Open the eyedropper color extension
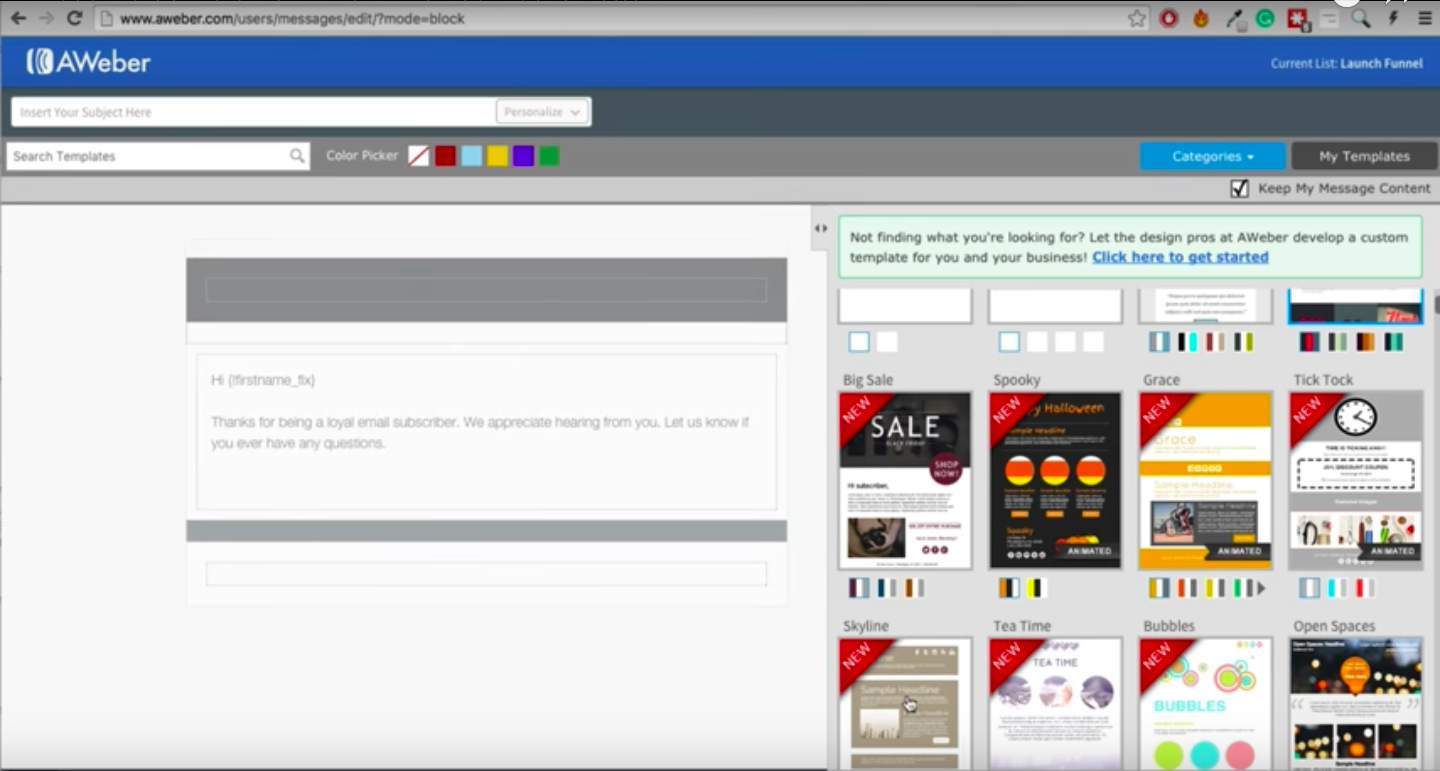Image resolution: width=1440 pixels, height=771 pixels. click(1236, 19)
